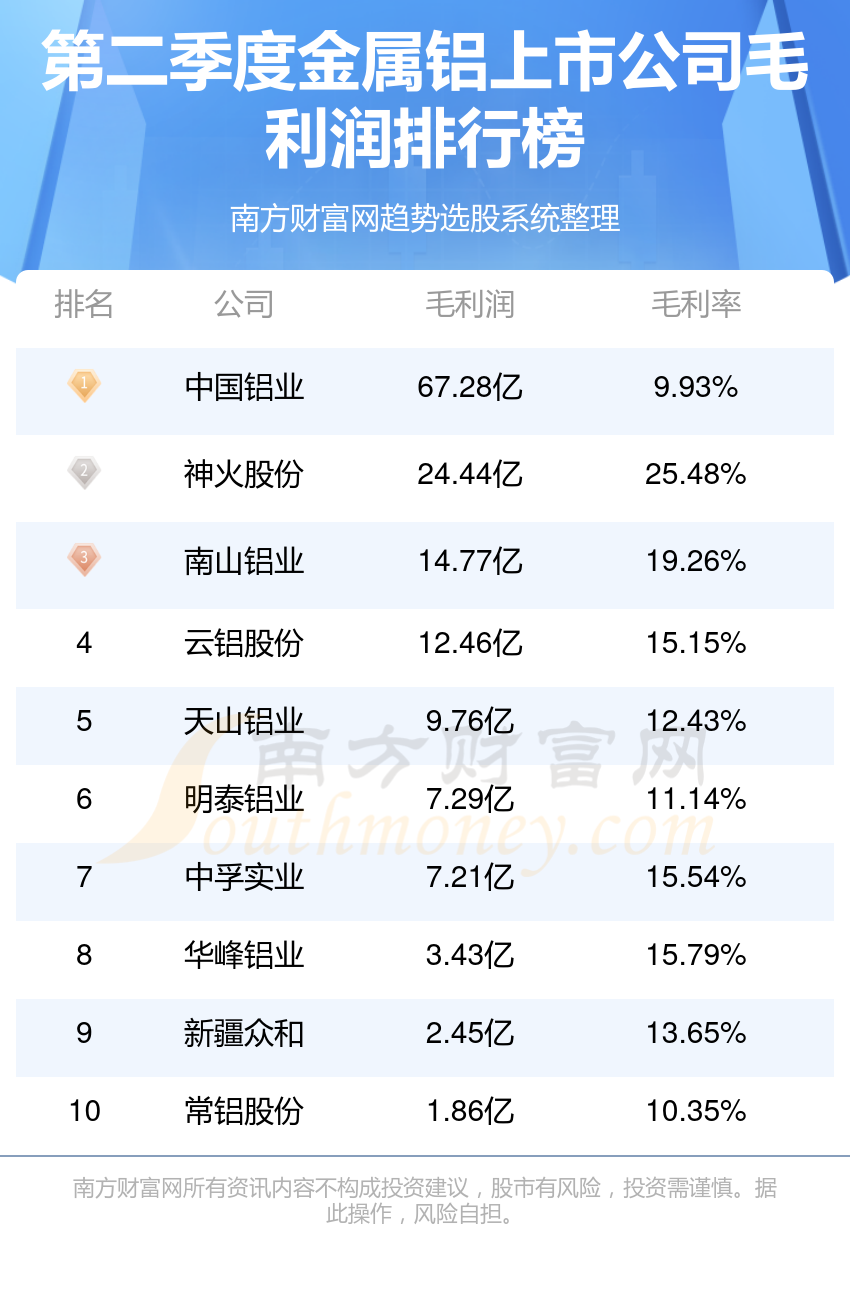Select the 毛利率 column header
This screenshot has width=850, height=1300.
(696, 304)
